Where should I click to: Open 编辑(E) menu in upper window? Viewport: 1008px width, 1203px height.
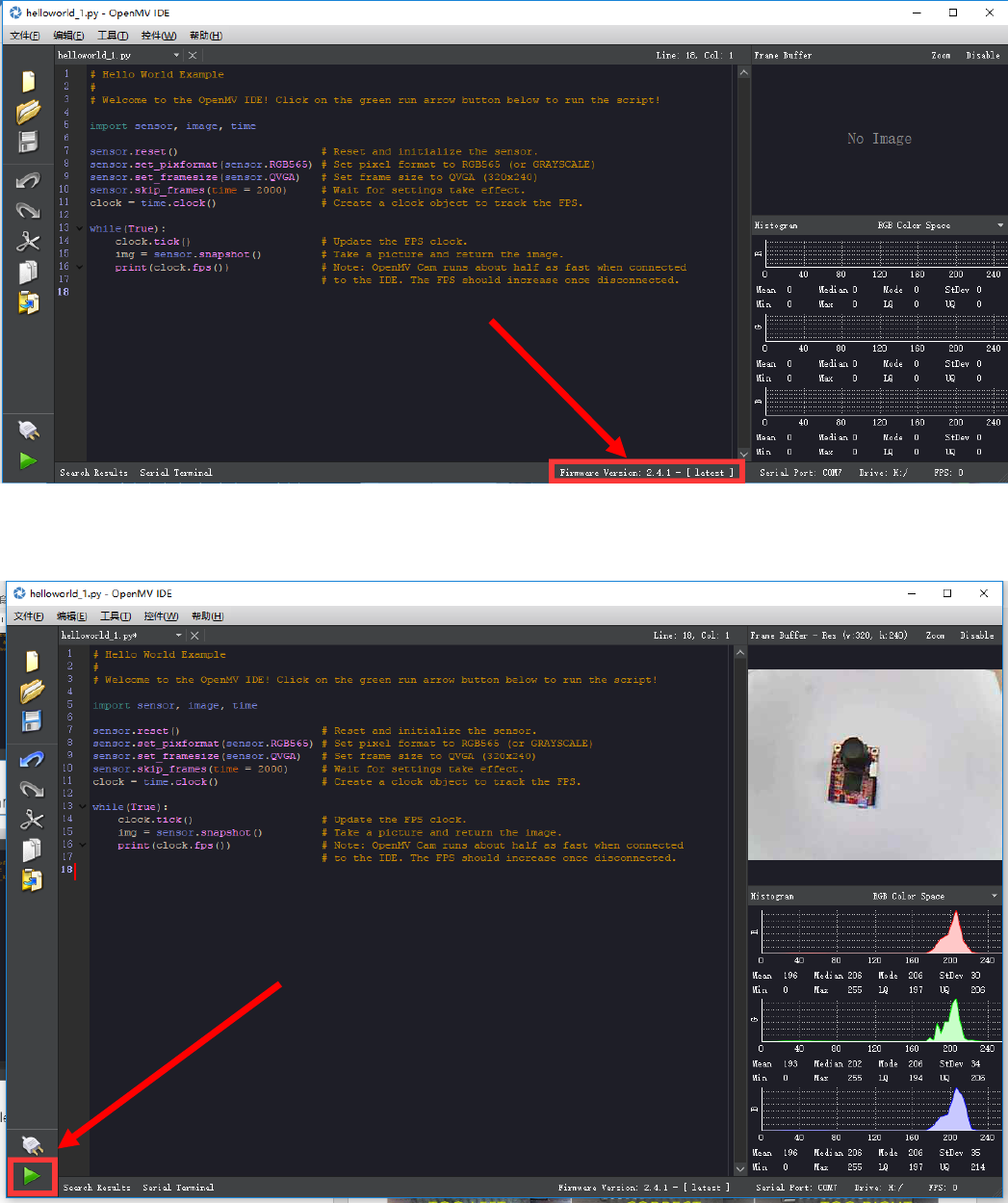point(68,36)
